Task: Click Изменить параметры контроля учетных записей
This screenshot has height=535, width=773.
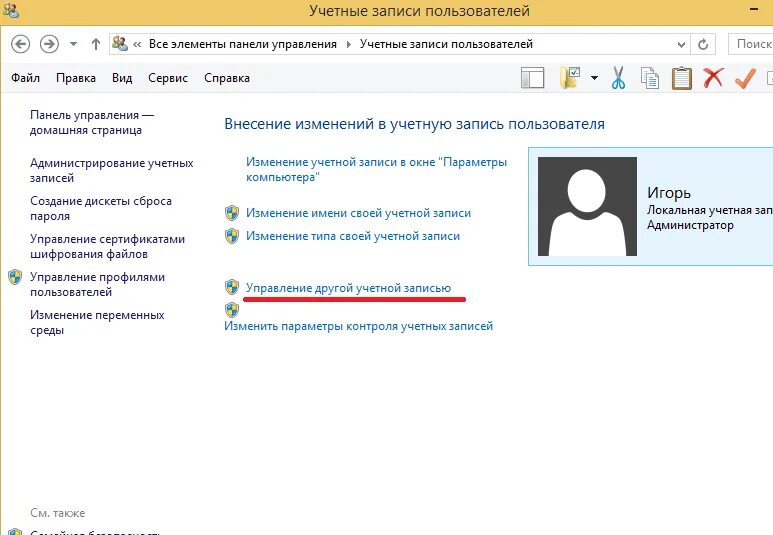Action: 358,326
